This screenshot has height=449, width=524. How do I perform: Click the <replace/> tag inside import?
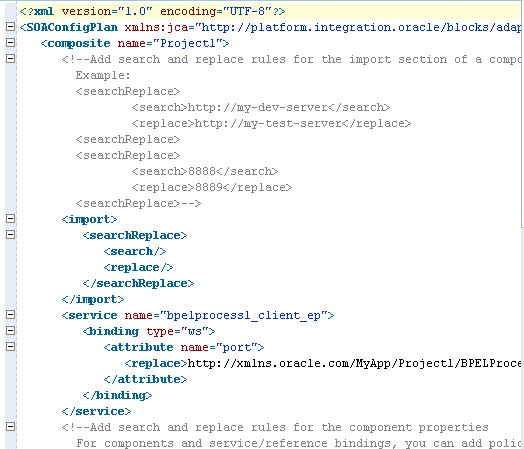[x=138, y=267]
